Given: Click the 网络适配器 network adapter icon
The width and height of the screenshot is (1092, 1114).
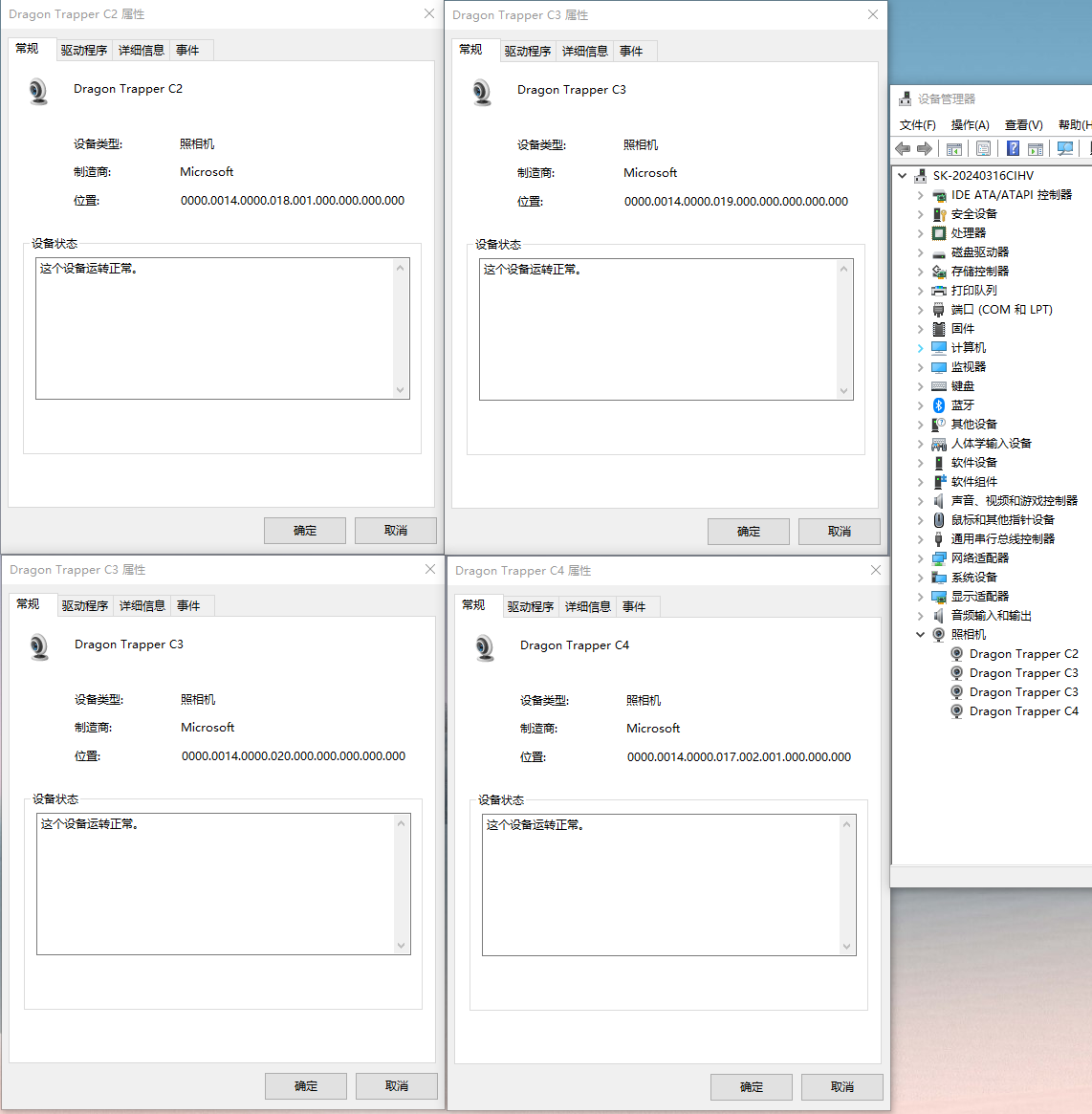Looking at the screenshot, I should point(939,558).
